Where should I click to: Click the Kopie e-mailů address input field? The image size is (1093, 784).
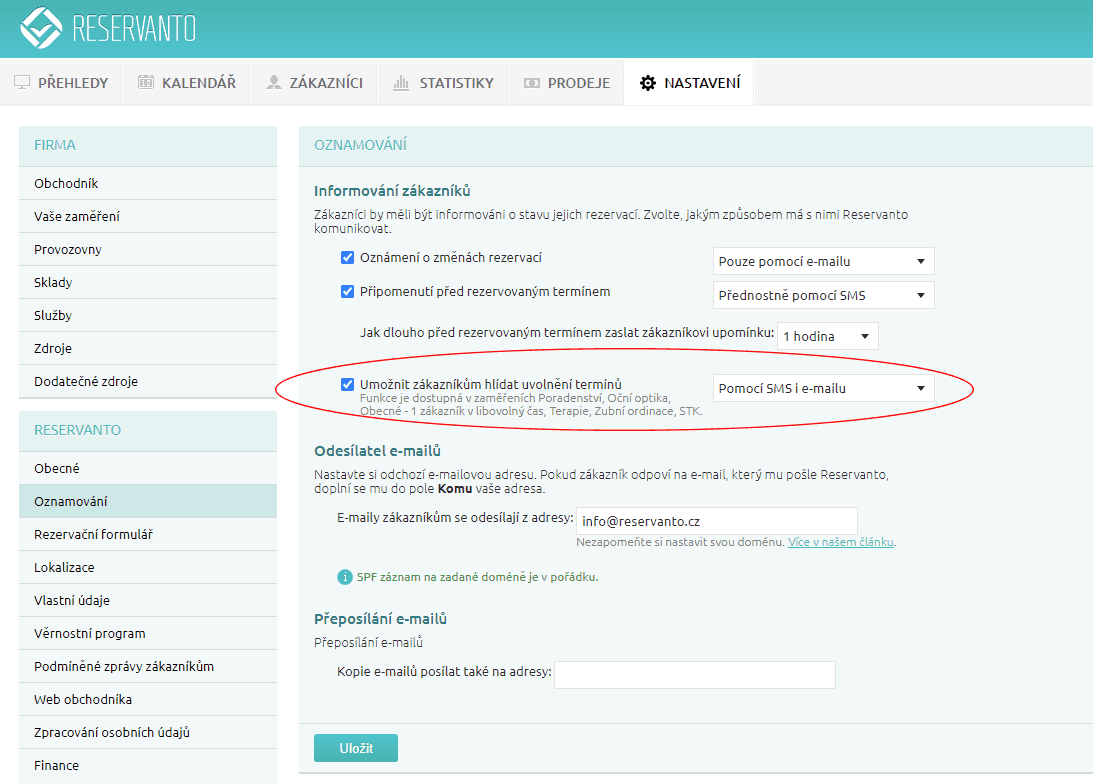point(694,675)
